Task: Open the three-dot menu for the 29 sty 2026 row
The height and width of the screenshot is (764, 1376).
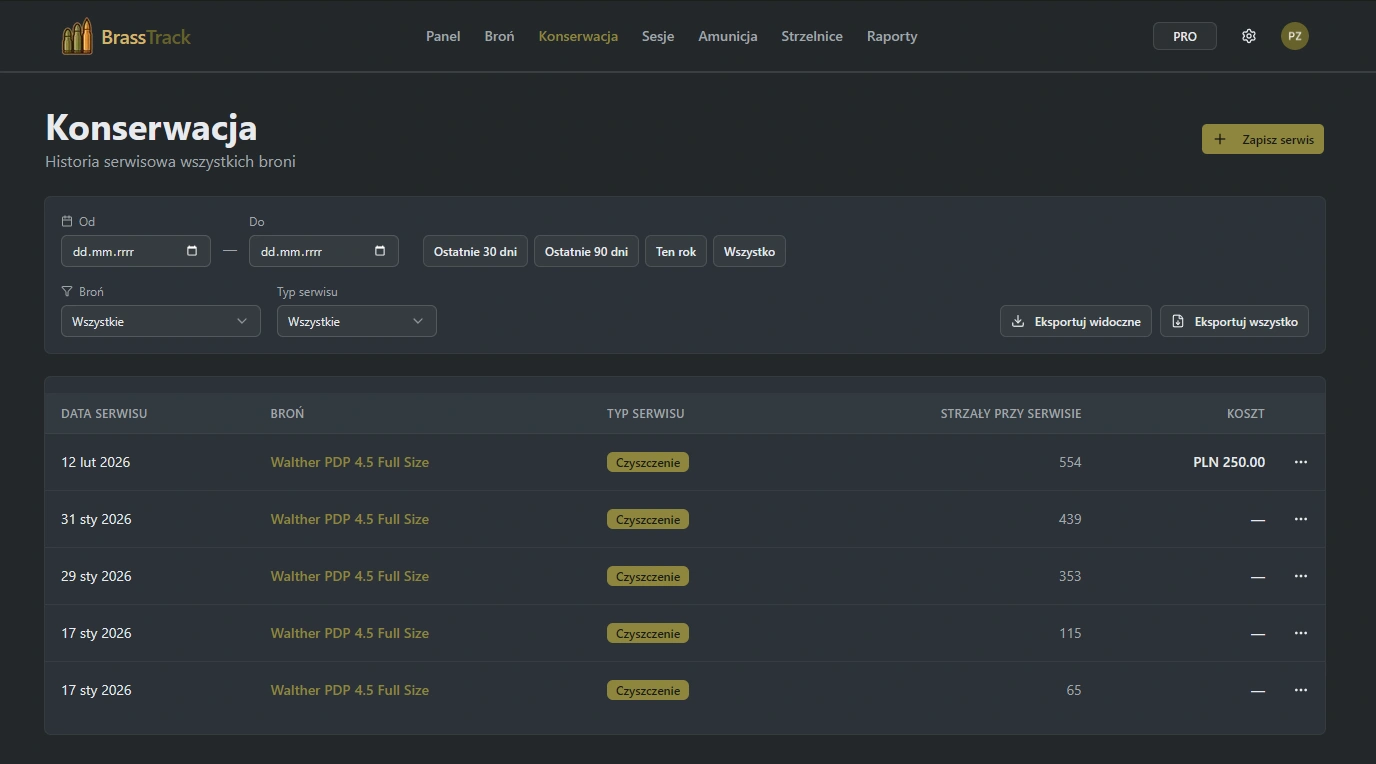Action: [x=1300, y=576]
